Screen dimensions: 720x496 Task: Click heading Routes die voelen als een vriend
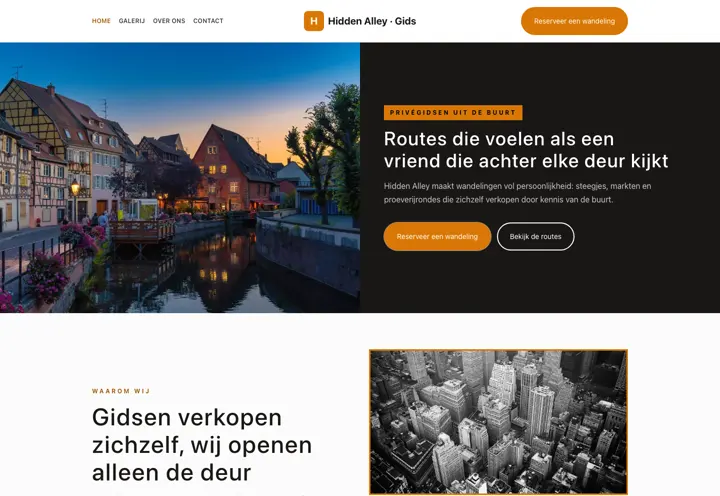tap(526, 150)
